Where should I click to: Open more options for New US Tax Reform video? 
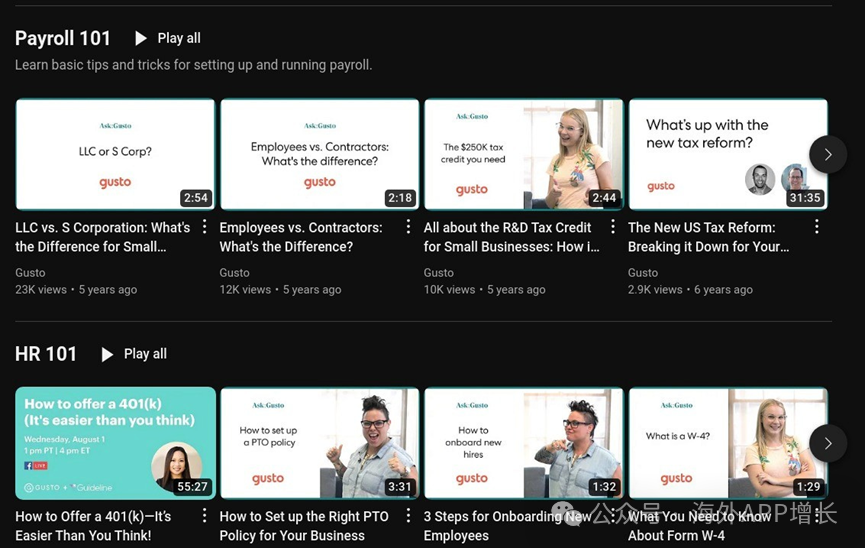coord(817,226)
